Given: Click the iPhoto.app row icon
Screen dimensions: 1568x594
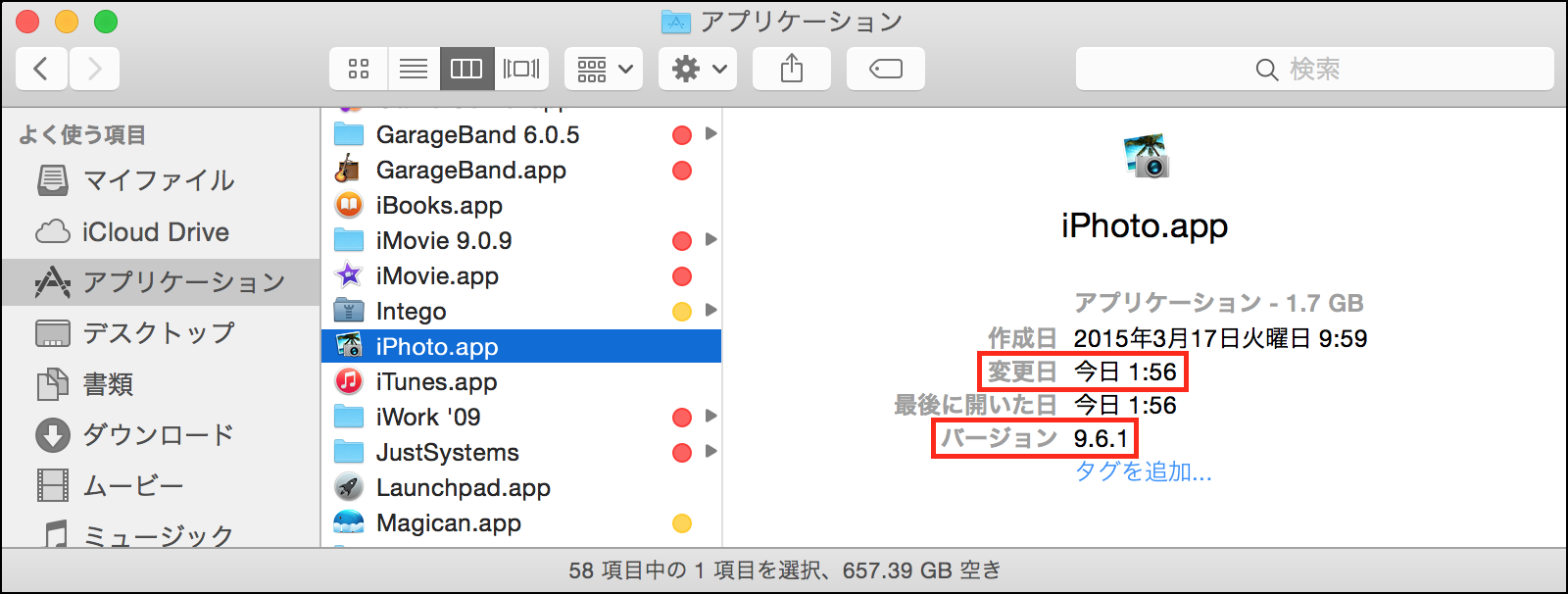Looking at the screenshot, I should point(348,346).
